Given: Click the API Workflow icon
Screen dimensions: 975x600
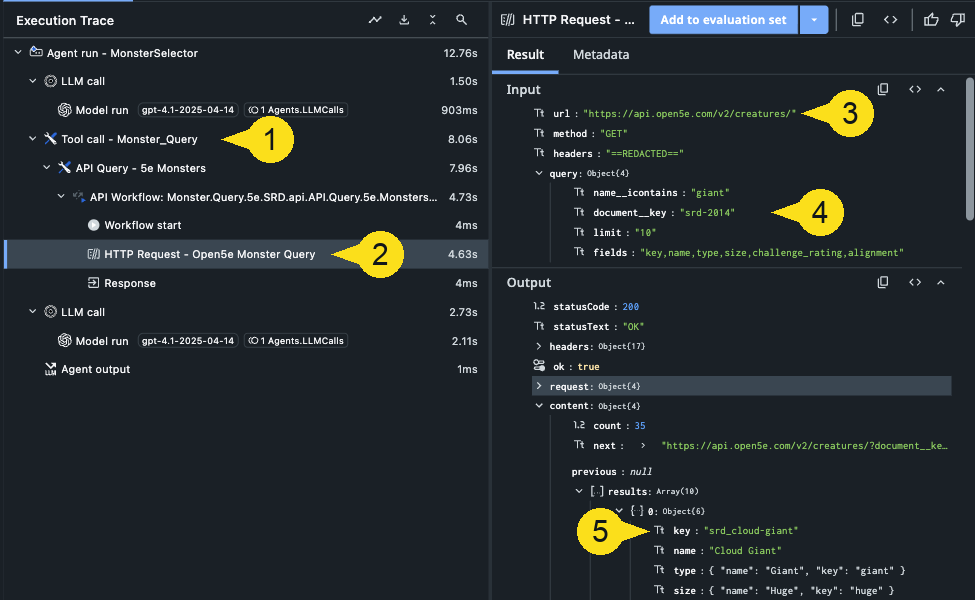Looking at the screenshot, I should pyautogui.click(x=79, y=197).
